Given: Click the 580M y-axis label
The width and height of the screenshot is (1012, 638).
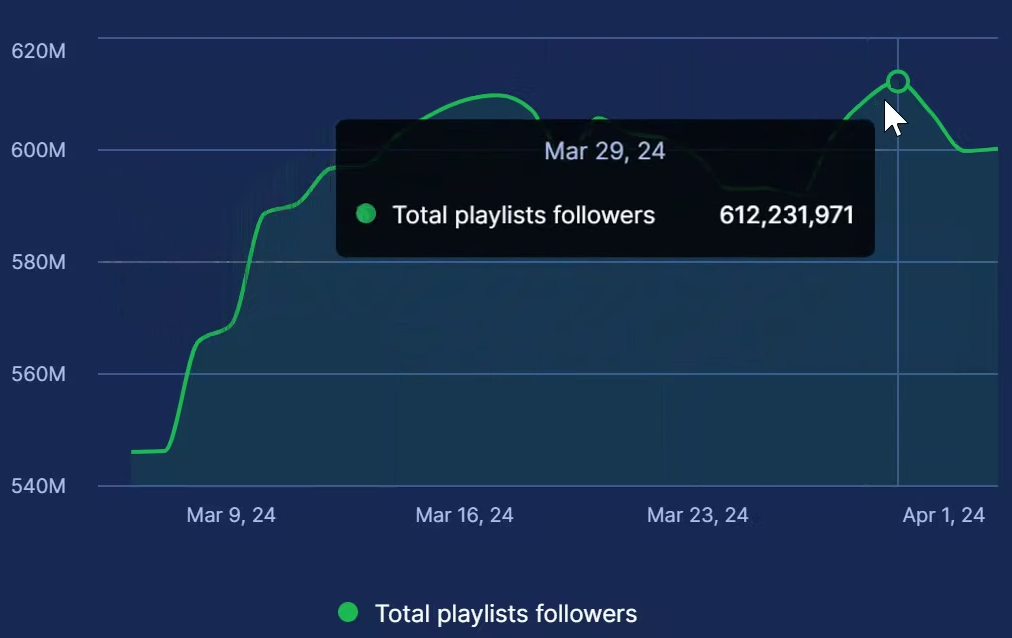Looking at the screenshot, I should click(x=38, y=262).
